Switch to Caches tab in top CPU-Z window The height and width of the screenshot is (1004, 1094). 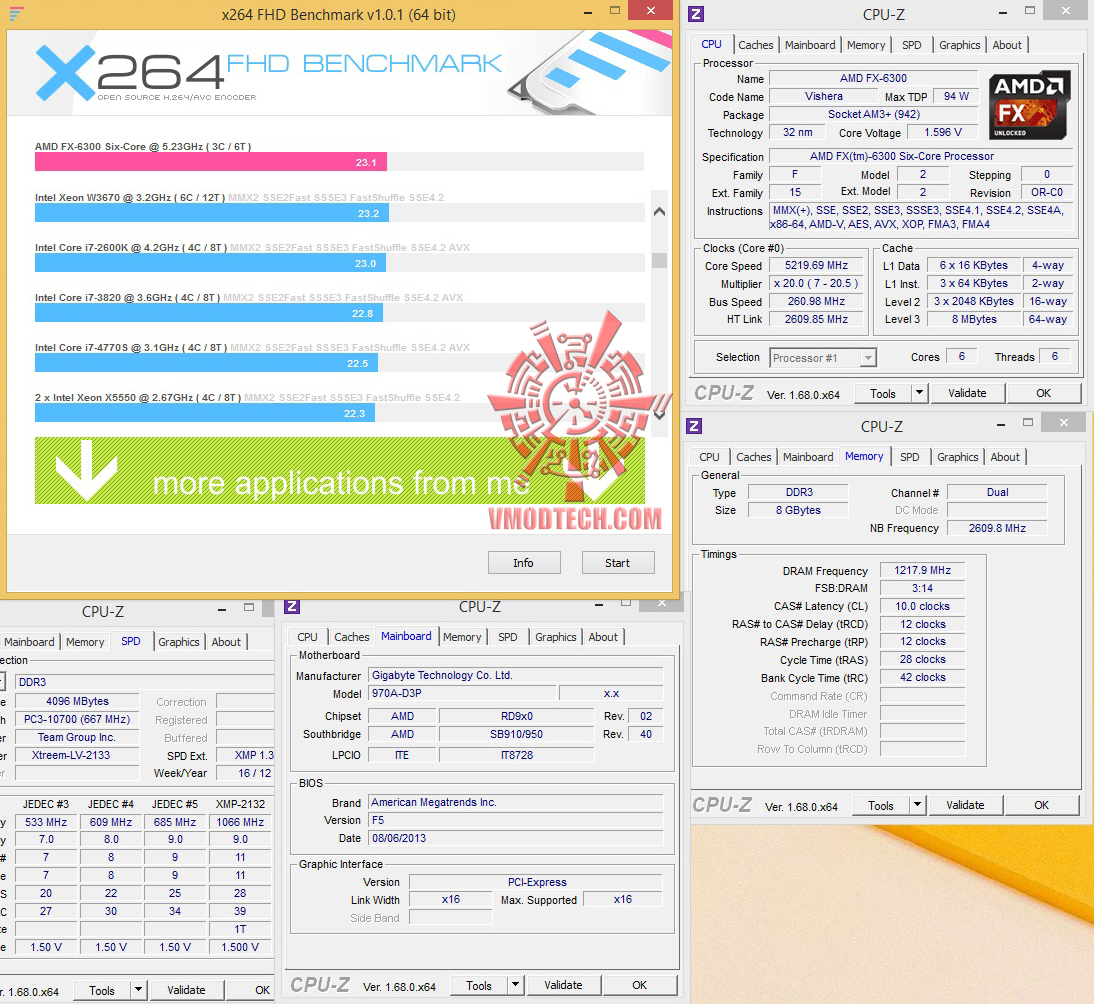[756, 45]
